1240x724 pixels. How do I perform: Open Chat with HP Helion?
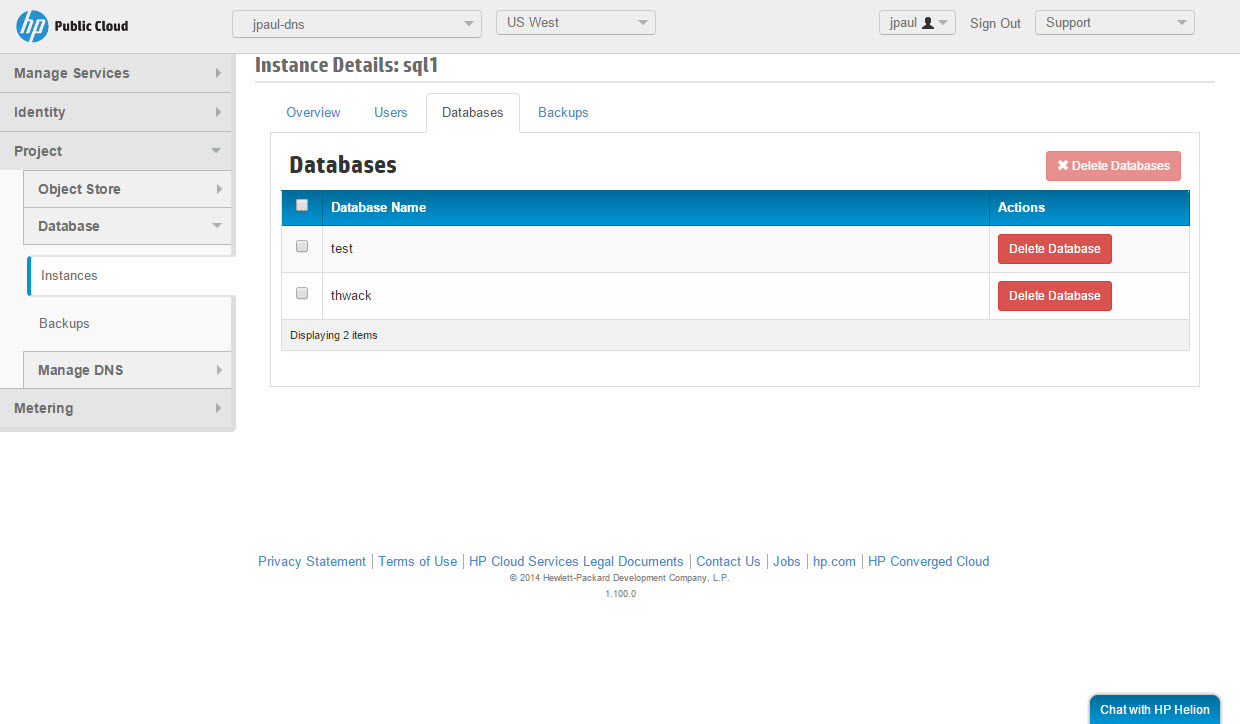(1155, 709)
